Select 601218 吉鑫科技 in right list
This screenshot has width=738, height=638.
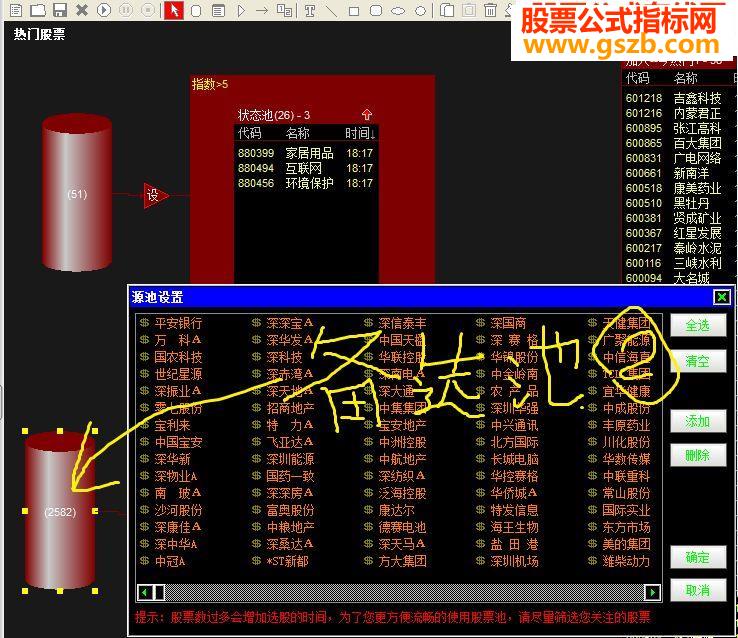674,98
